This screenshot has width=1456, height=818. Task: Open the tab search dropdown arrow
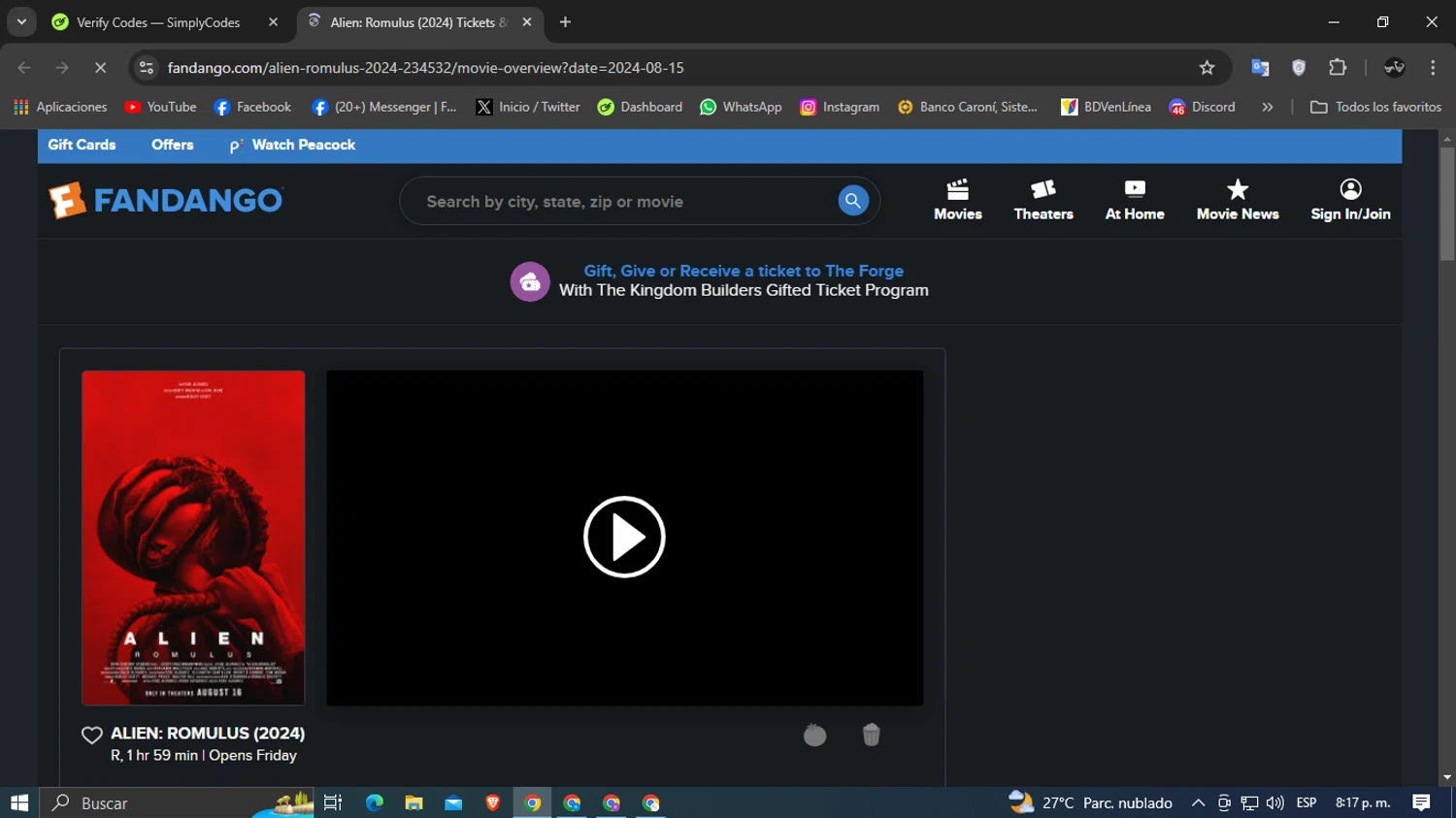tap(21, 21)
